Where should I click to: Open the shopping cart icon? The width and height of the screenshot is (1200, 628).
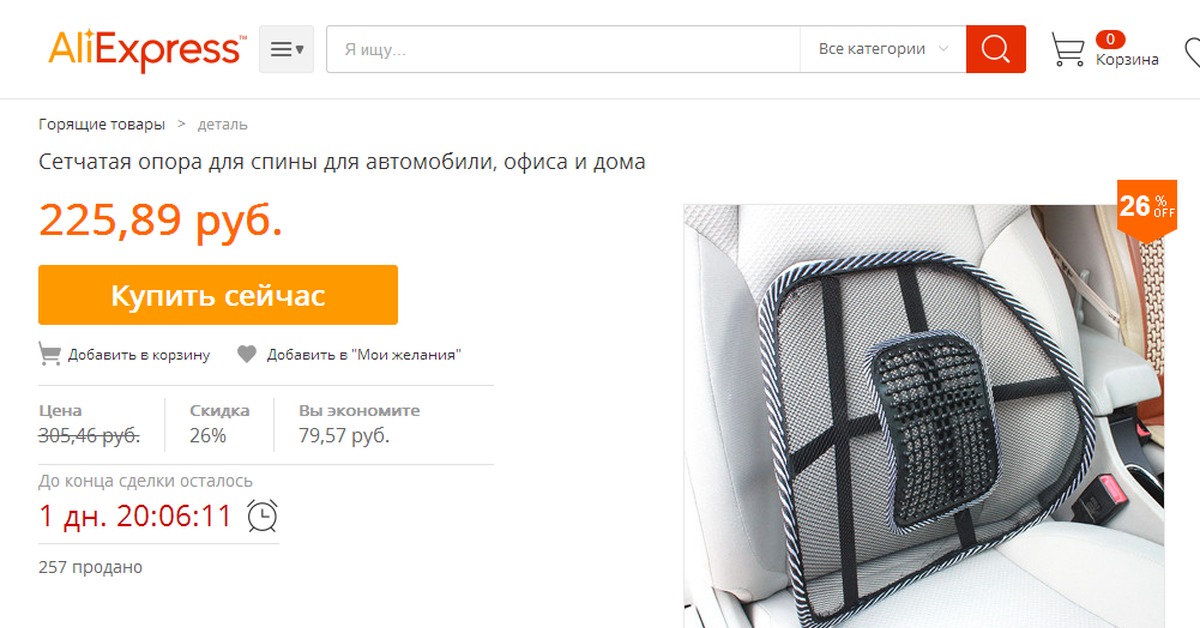click(x=1068, y=49)
